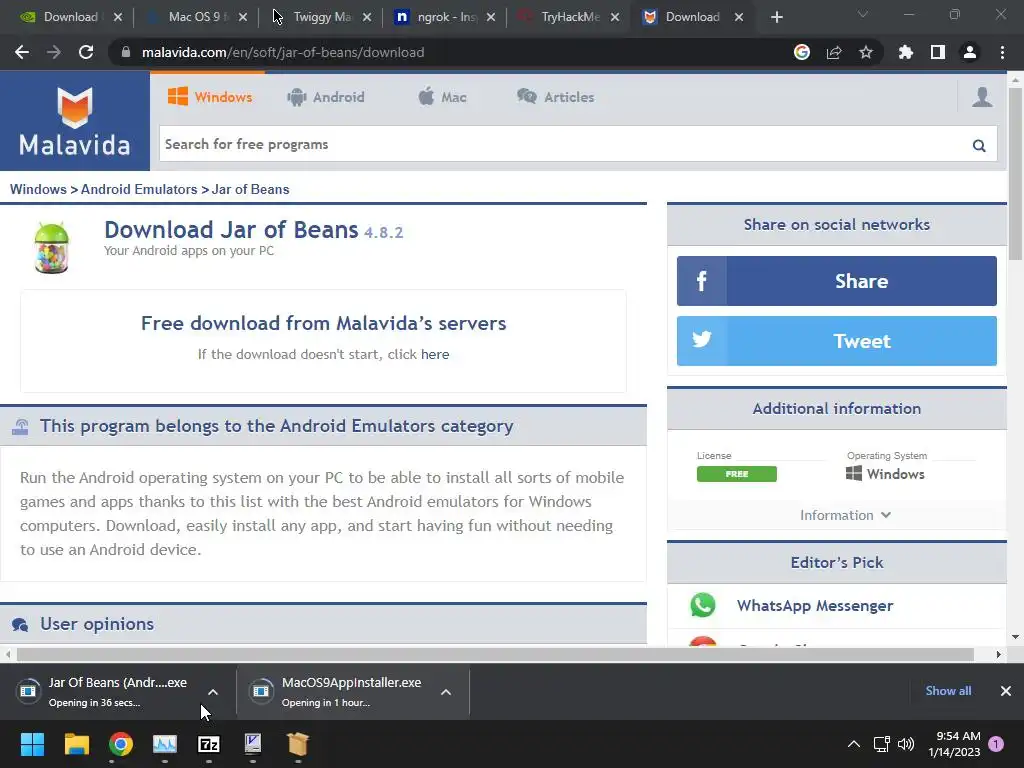Open File Explorer from taskbar
This screenshot has height=768, width=1024.
coord(76,744)
